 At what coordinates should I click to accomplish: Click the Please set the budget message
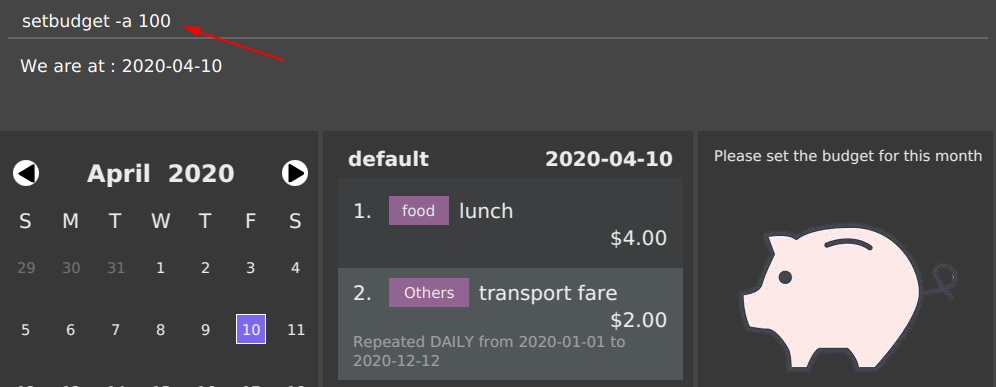[x=848, y=156]
